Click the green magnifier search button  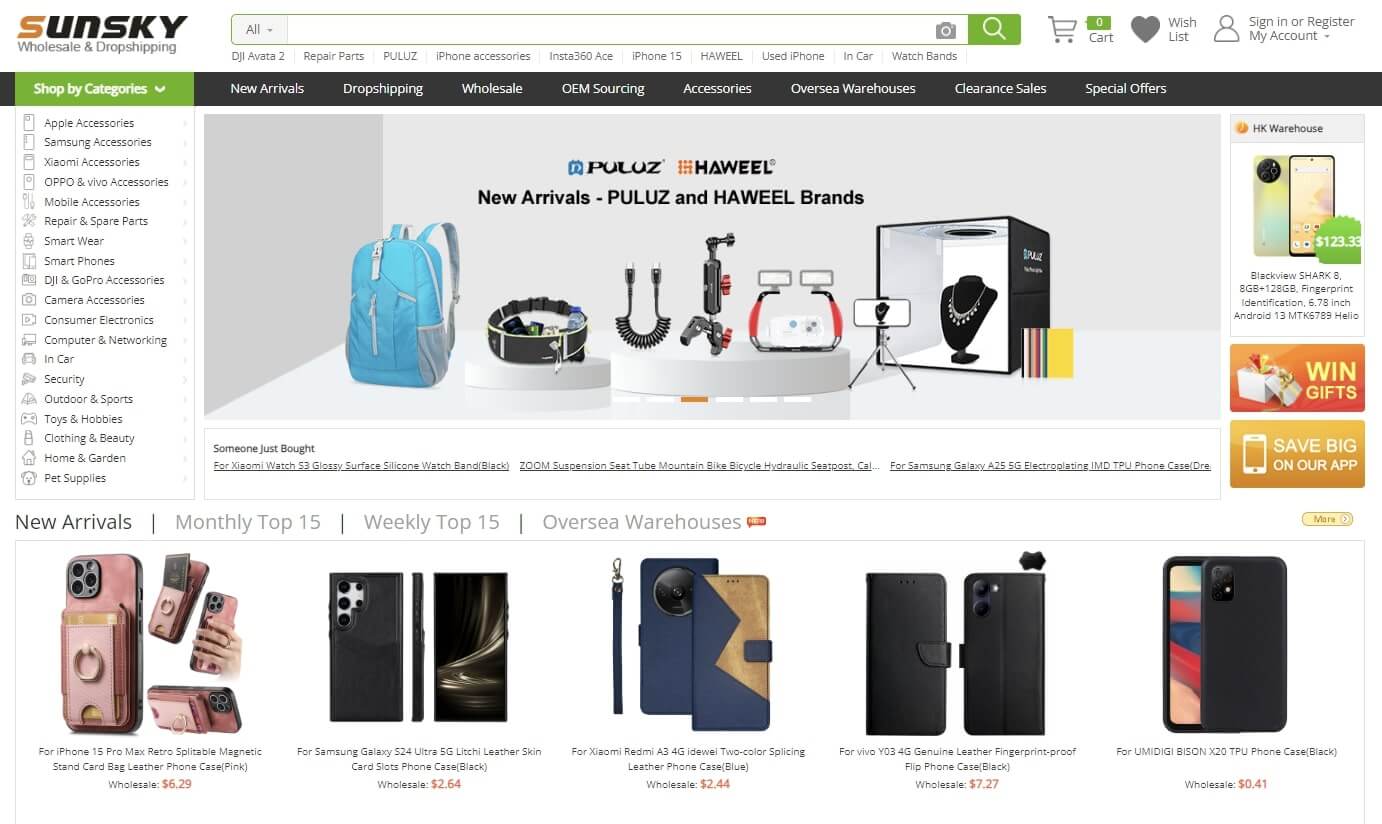click(994, 29)
